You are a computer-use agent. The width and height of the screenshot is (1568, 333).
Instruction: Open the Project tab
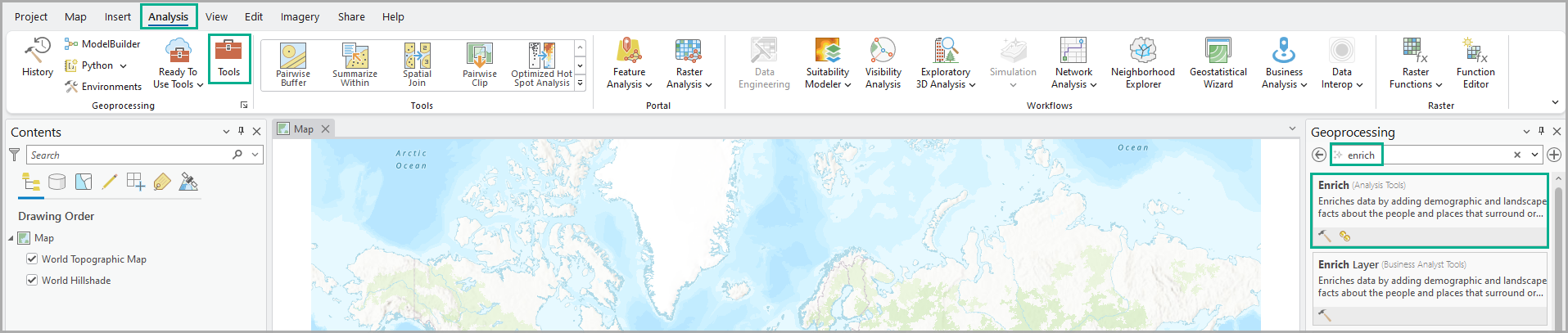point(31,16)
